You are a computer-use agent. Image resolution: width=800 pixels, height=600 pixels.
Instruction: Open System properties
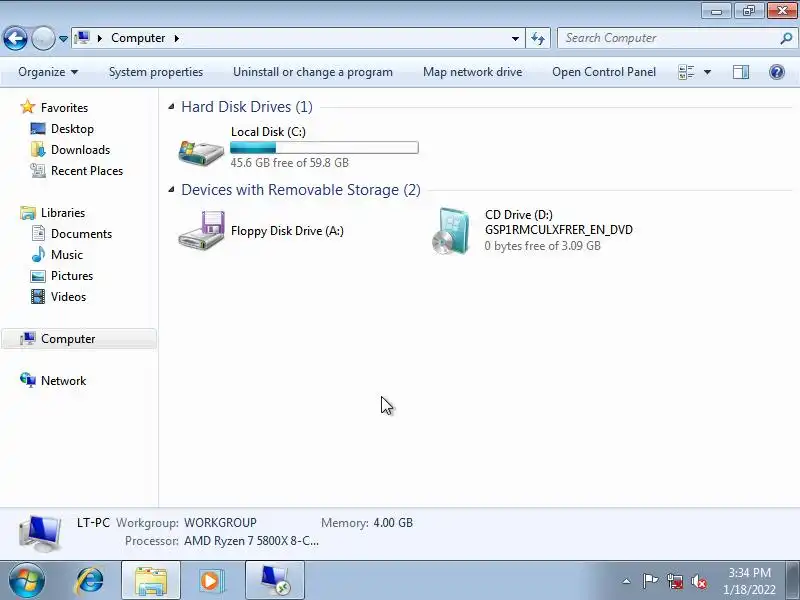coord(156,72)
